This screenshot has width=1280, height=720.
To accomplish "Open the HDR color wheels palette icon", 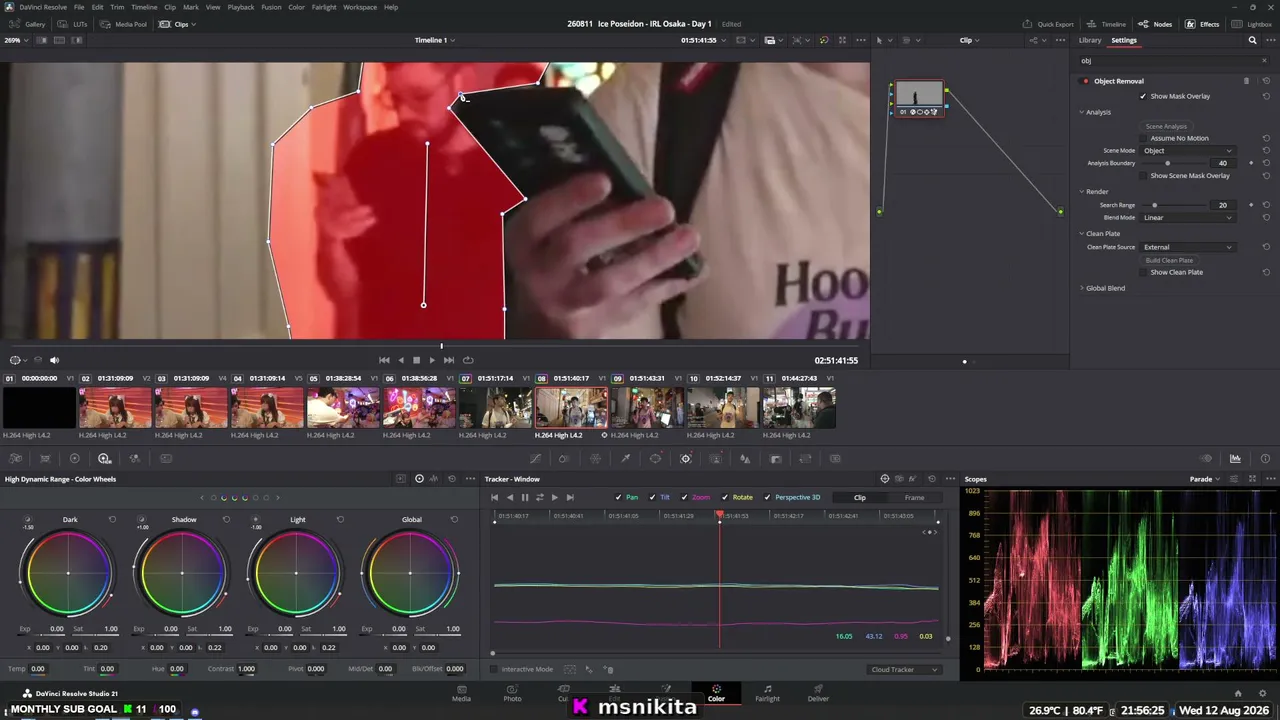I will click(x=104, y=459).
